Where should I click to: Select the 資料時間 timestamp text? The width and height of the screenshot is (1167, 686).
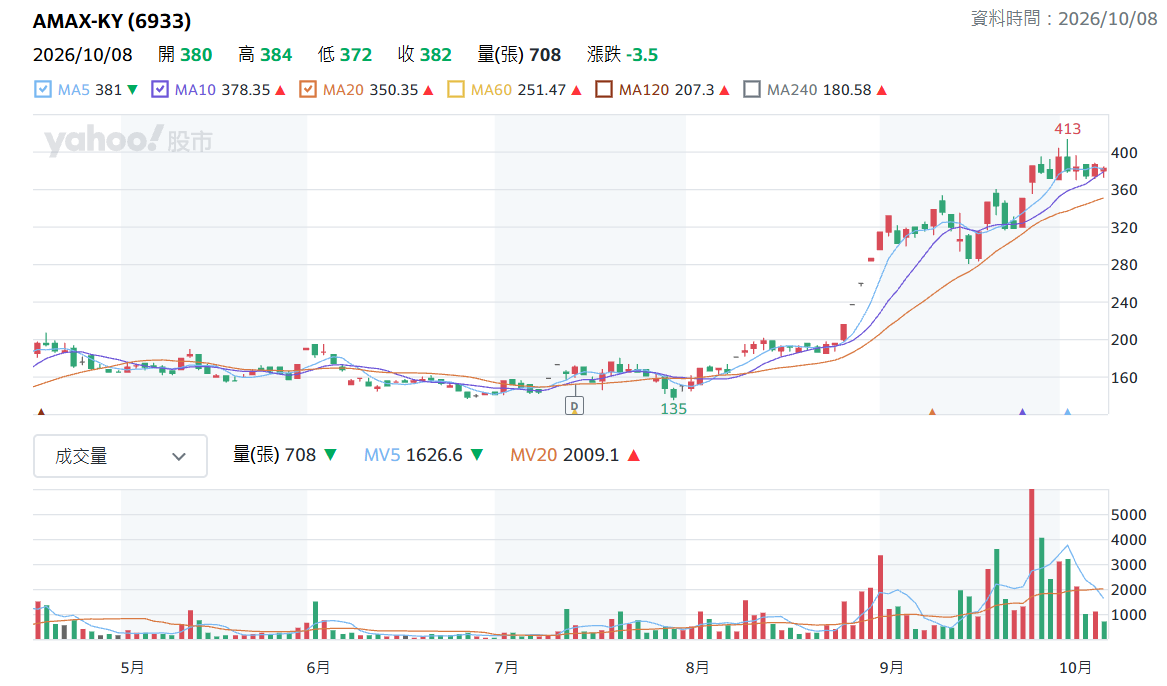pyautogui.click(x=1064, y=19)
